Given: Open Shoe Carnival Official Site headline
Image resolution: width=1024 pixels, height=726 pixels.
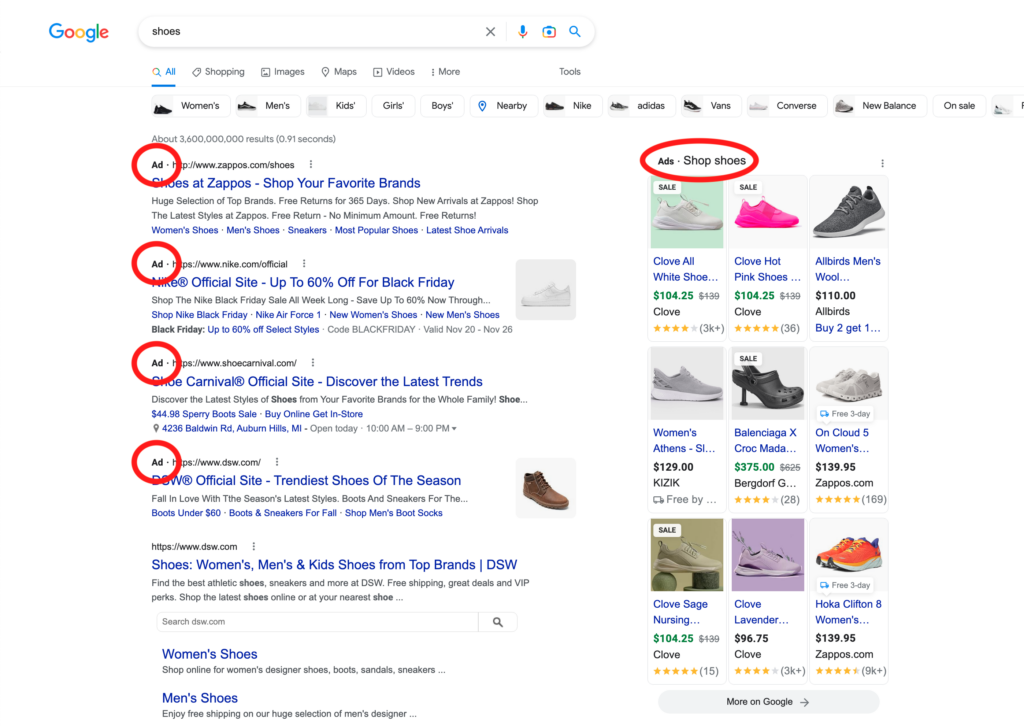Looking at the screenshot, I should coord(317,381).
